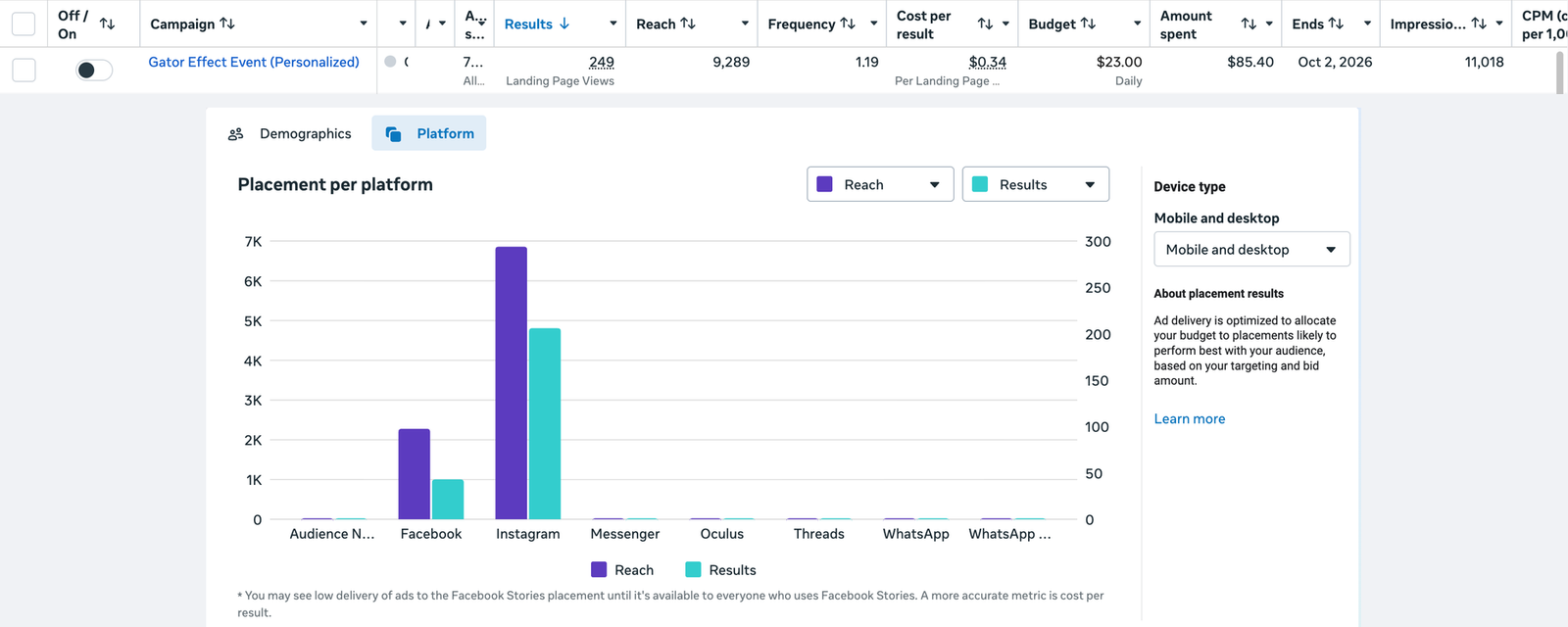Viewport: 1568px width, 627px height.
Task: Sort by Off / On column arrows
Action: pyautogui.click(x=108, y=24)
